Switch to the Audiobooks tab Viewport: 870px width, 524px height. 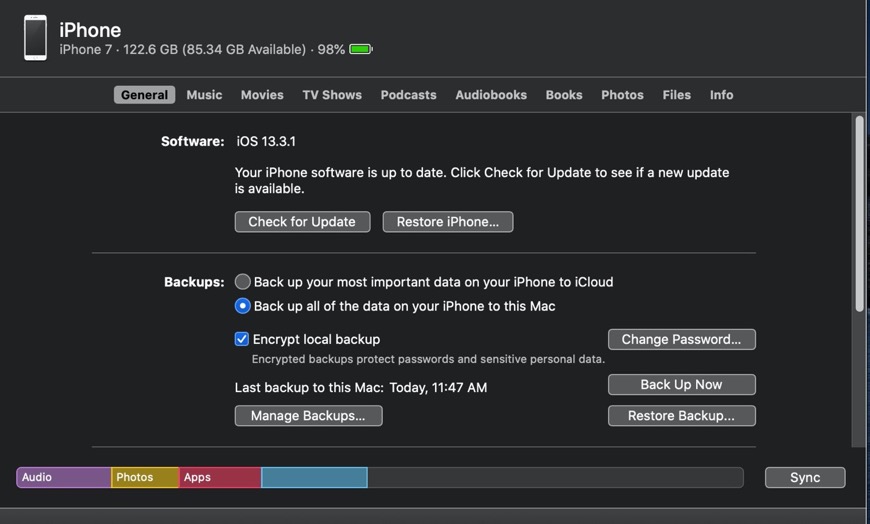pos(491,95)
